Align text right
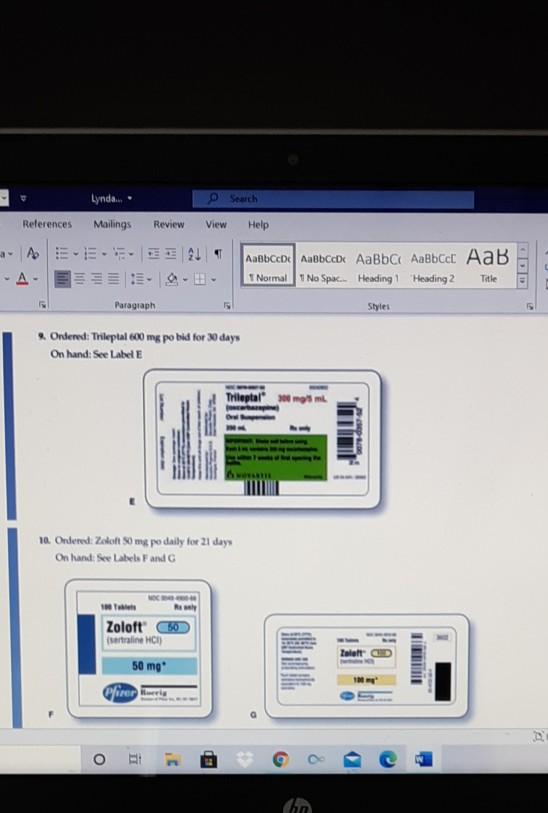Viewport: 548px width, 813px height. click(96, 279)
